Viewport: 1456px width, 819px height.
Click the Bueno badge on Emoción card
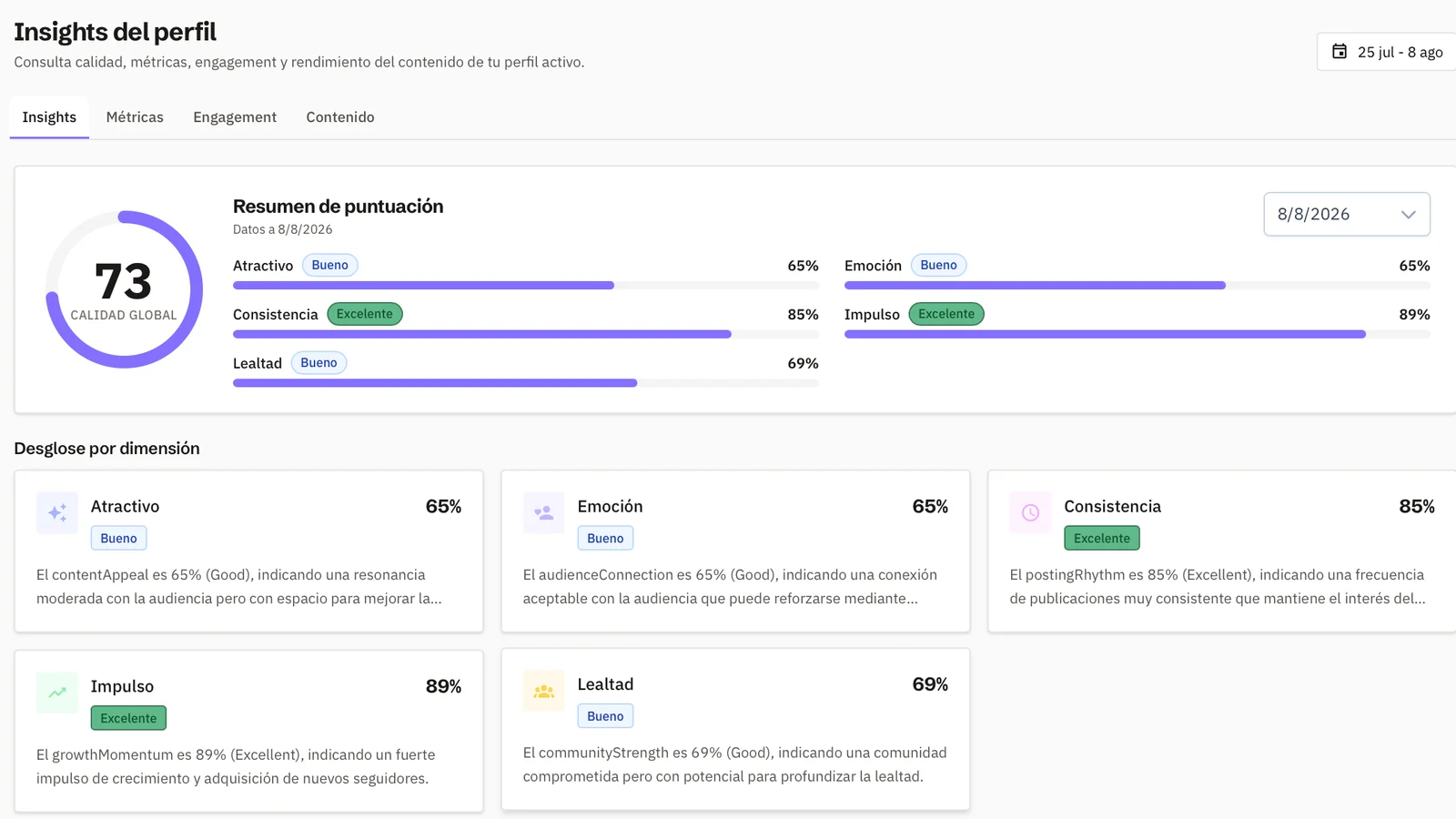[605, 539]
